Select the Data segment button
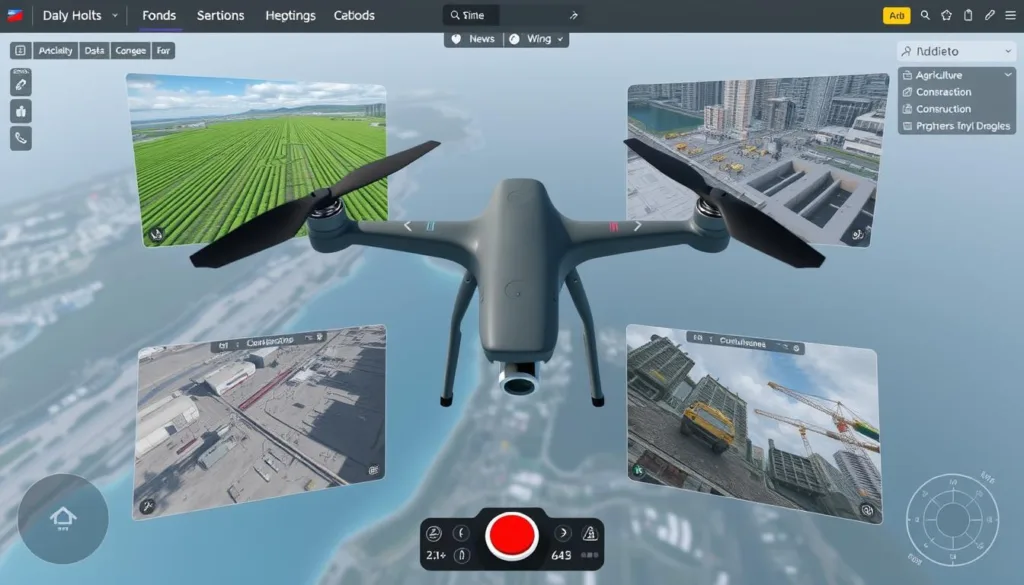Image resolution: width=1024 pixels, height=585 pixels. 94,50
